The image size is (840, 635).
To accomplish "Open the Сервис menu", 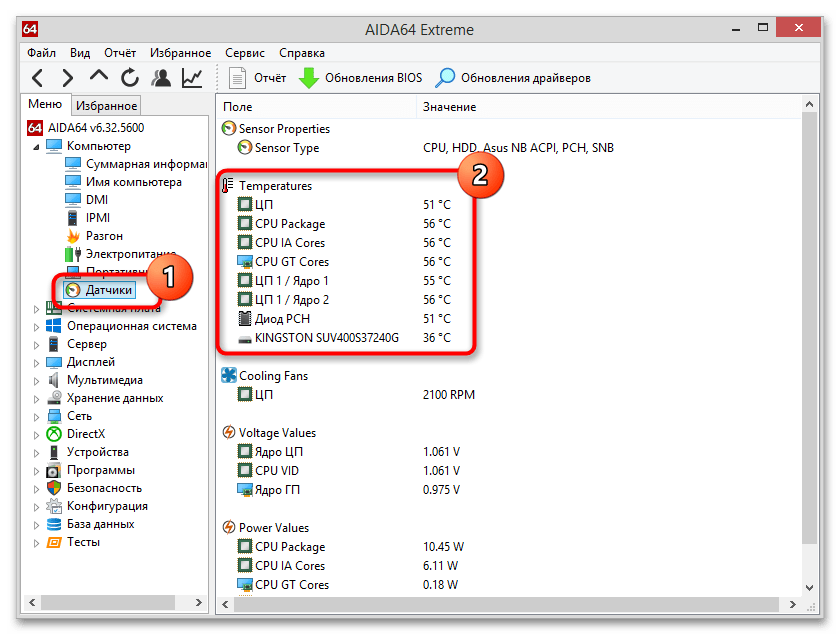I will click(245, 53).
